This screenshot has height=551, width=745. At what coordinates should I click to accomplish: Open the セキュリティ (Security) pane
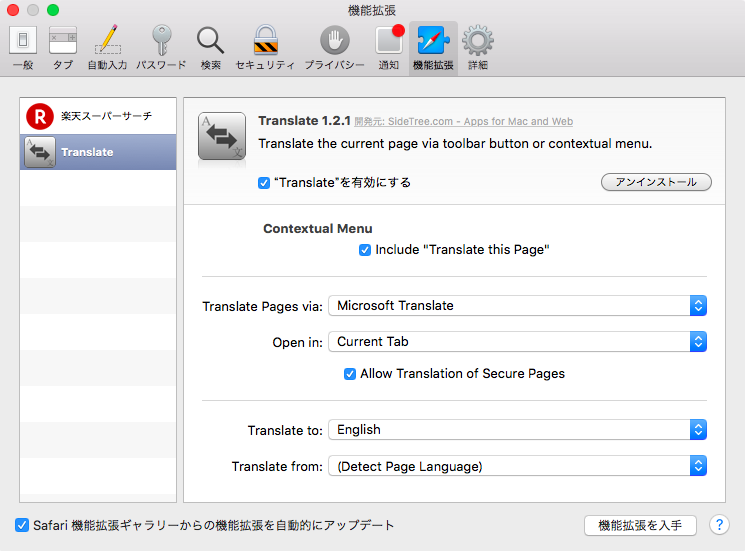[265, 48]
